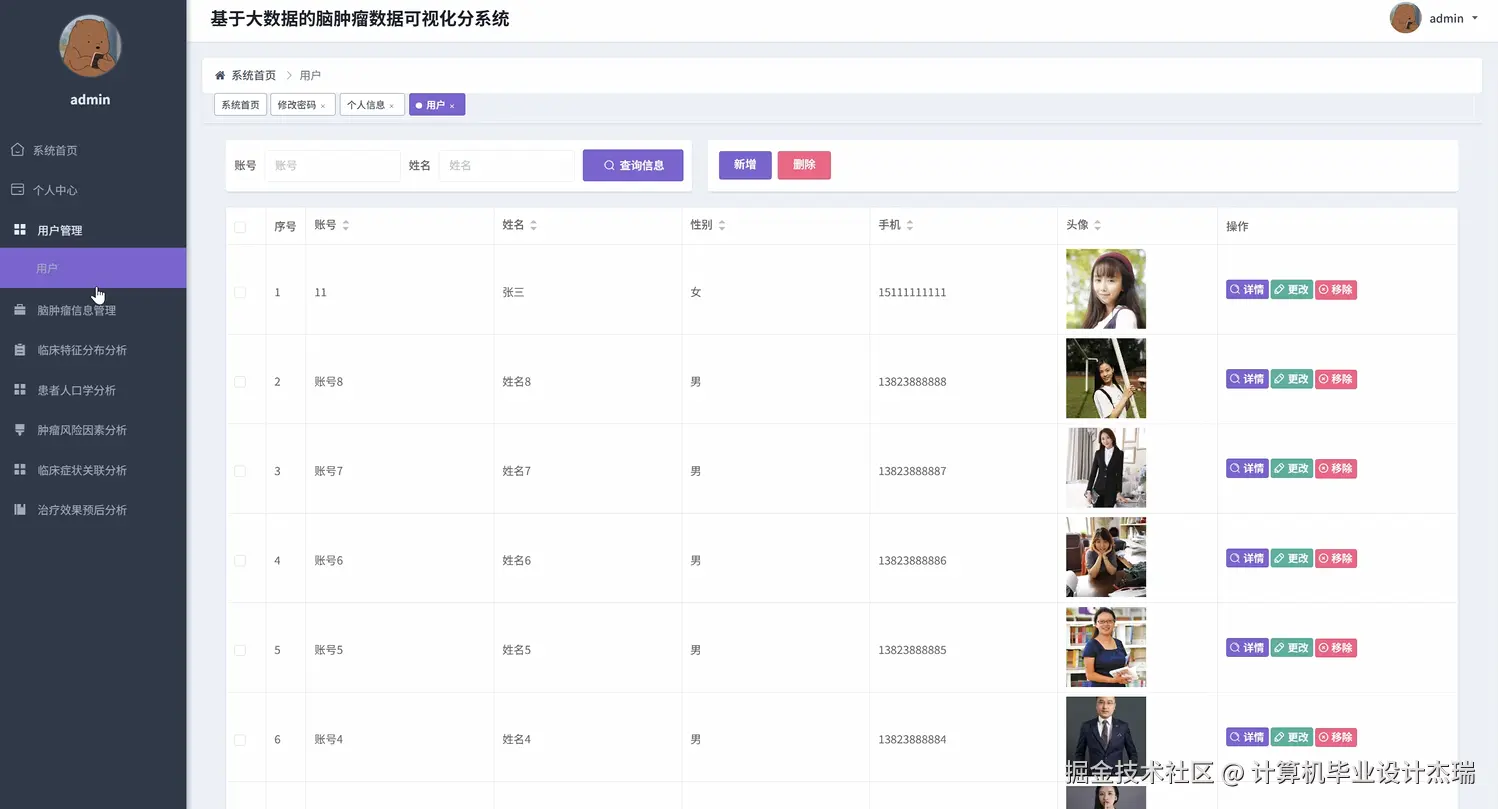This screenshot has height=809, width=1498.
Task: Open the avatar thumbnail in the 账号5 row
Action: 1106,647
